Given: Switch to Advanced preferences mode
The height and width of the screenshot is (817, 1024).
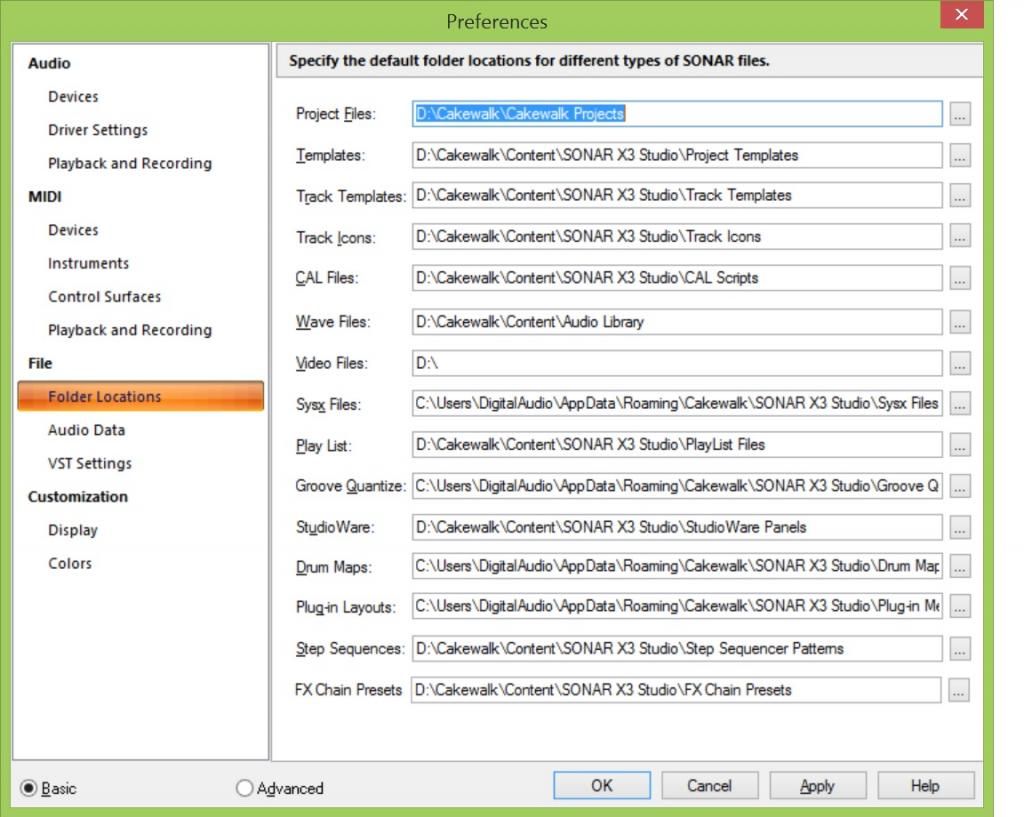Looking at the screenshot, I should pos(245,788).
